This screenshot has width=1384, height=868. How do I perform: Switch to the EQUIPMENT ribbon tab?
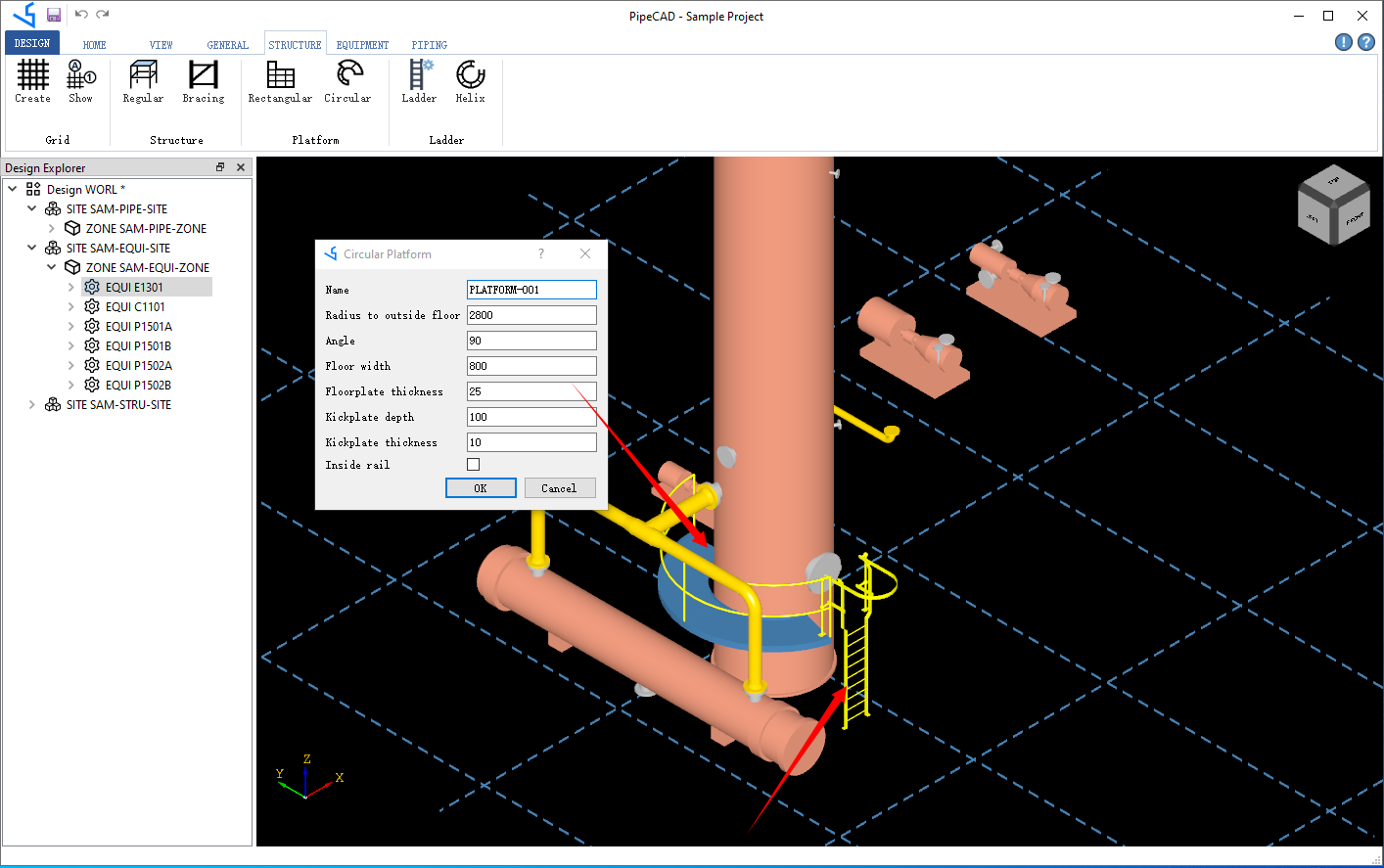click(362, 45)
